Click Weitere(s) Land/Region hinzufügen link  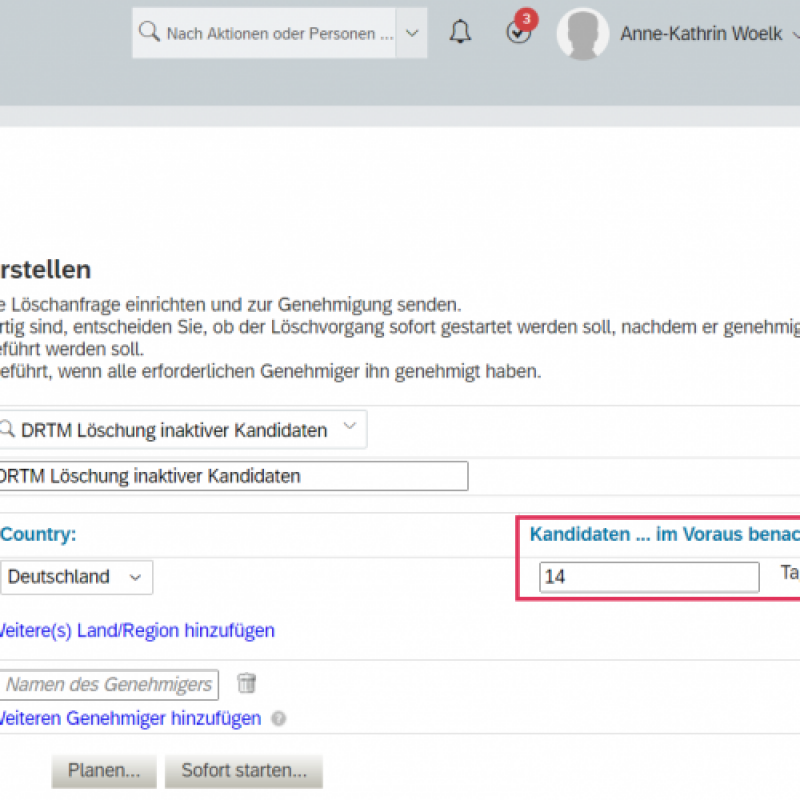pyautogui.click(x=135, y=630)
